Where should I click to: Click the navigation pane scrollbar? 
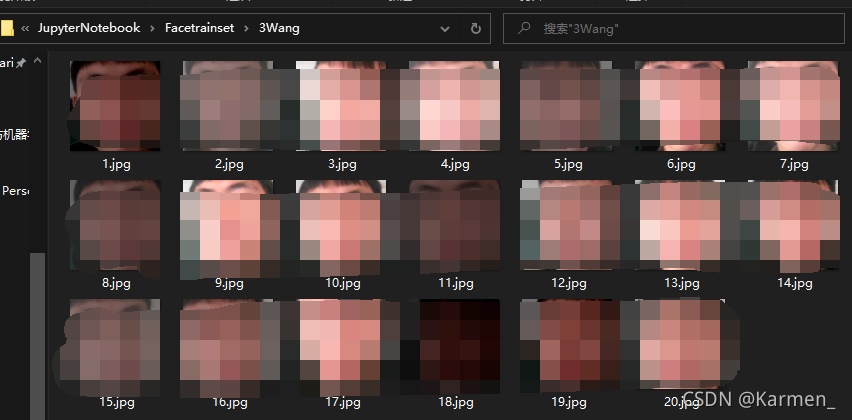tap(37, 336)
